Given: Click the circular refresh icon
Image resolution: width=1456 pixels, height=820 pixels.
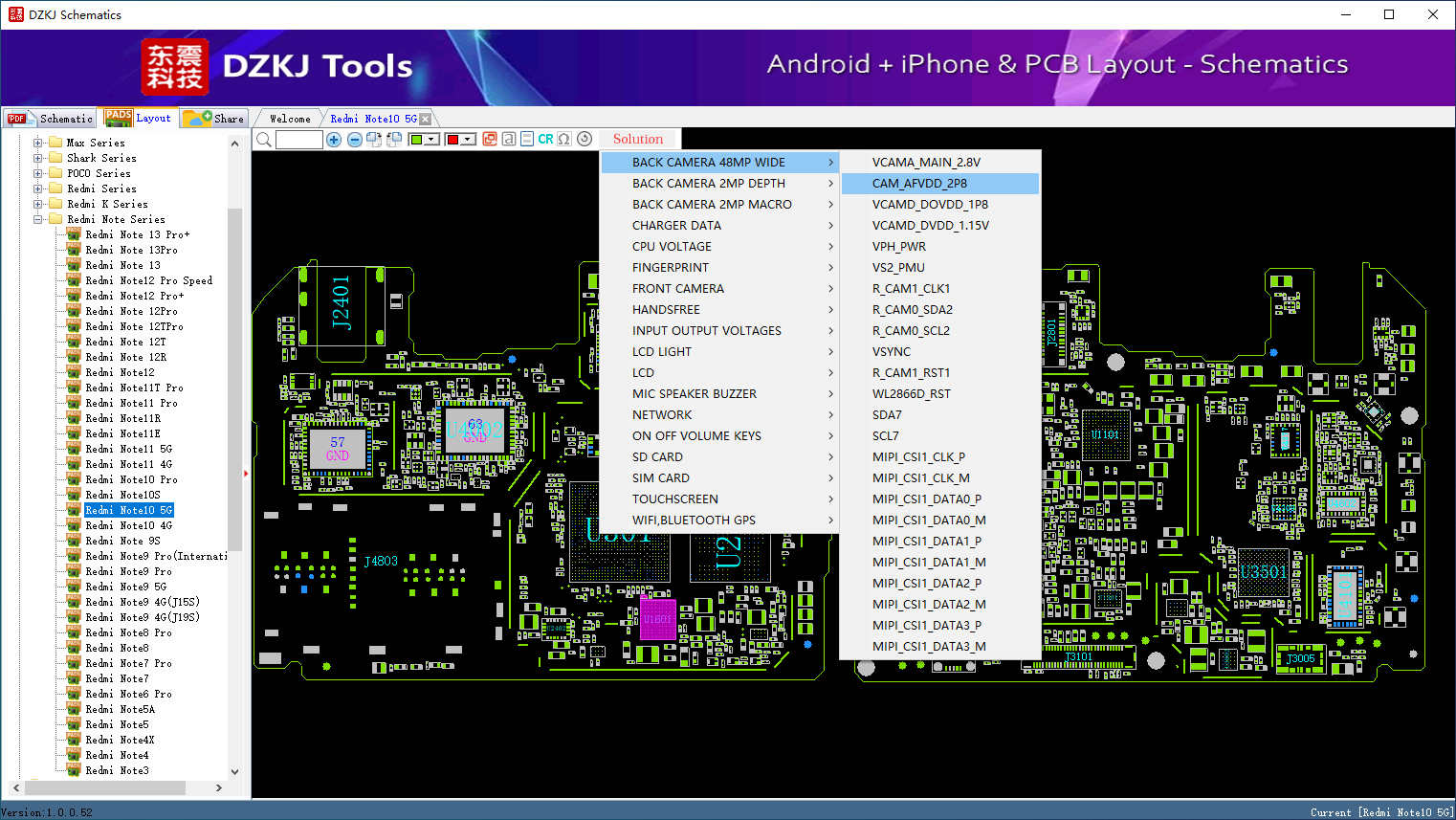Looking at the screenshot, I should (x=585, y=139).
